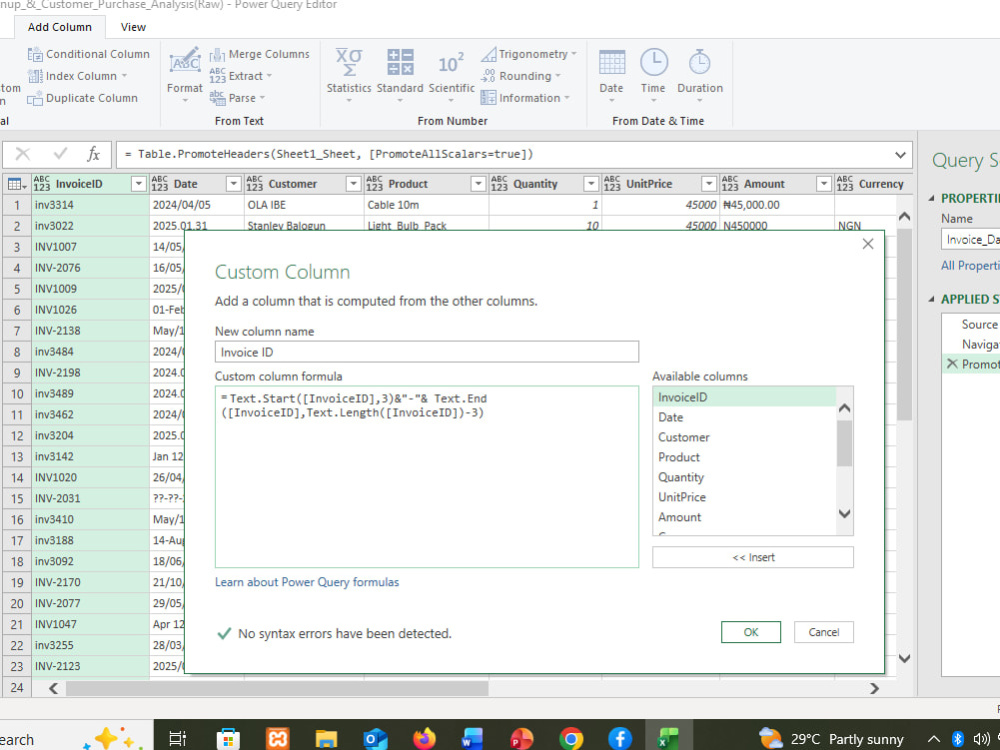Open Learn about Power Query formulas link
Viewport: 1000px width, 750px height.
pyautogui.click(x=307, y=582)
